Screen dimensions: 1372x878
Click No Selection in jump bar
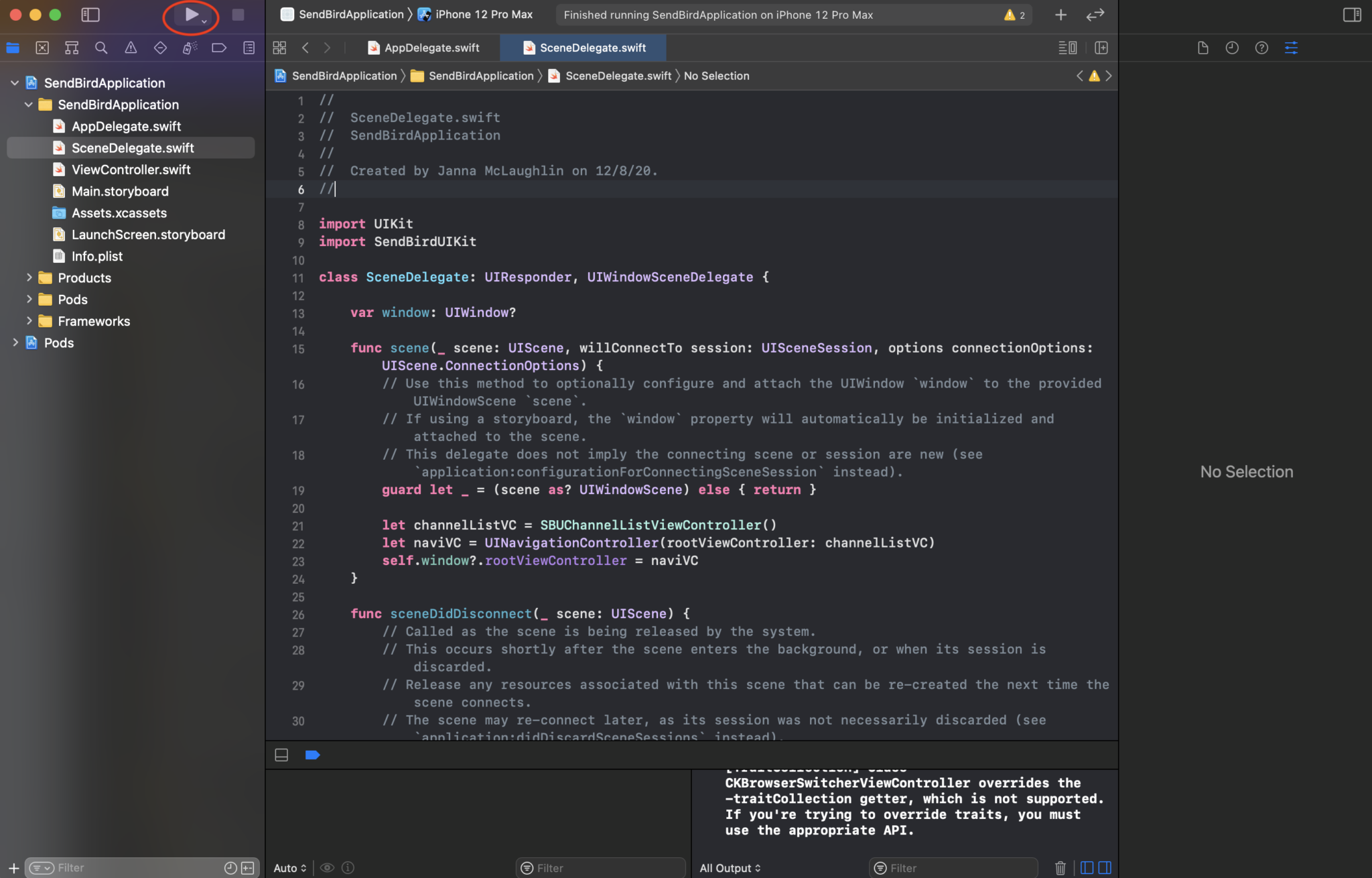click(716, 76)
